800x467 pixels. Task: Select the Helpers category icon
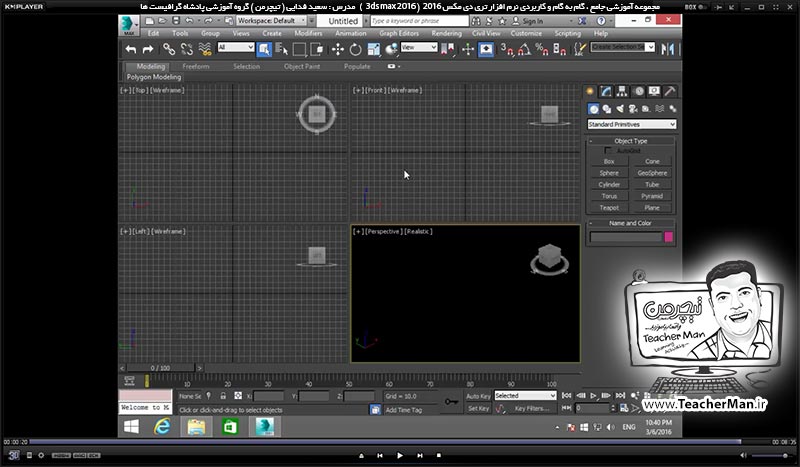point(646,109)
